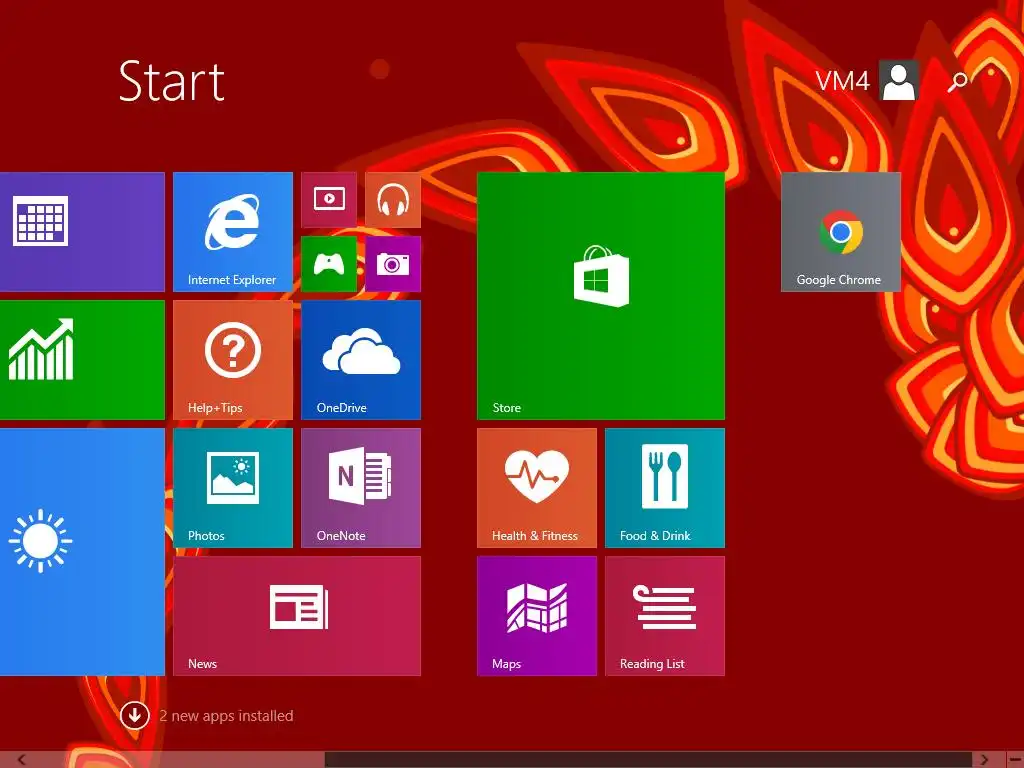Open the Food & Drink tile
The height and width of the screenshot is (768, 1024).
pyautogui.click(x=665, y=488)
